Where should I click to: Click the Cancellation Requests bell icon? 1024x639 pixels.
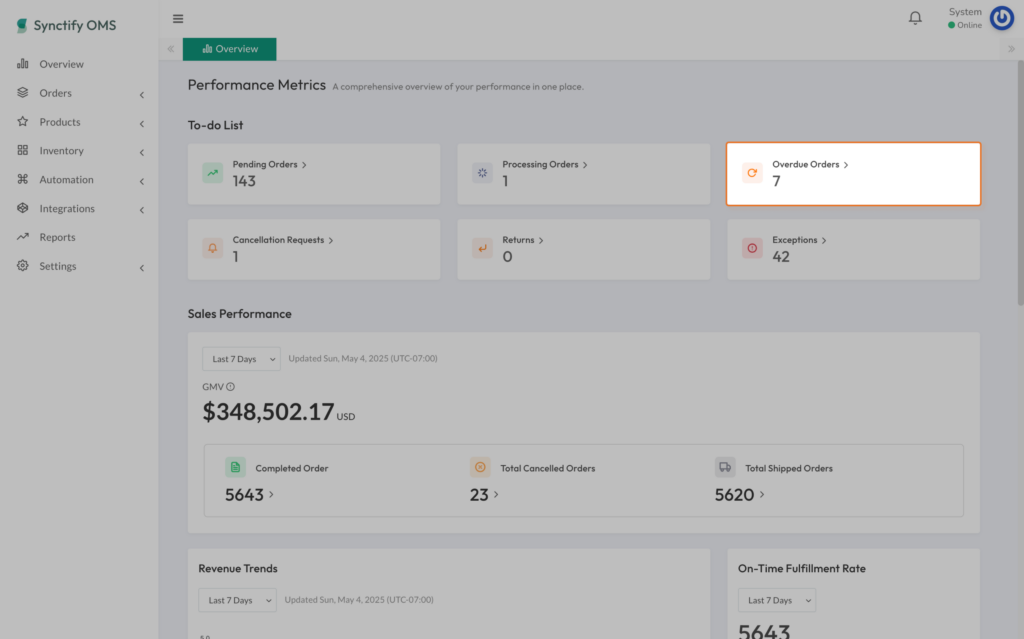pyautogui.click(x=212, y=248)
